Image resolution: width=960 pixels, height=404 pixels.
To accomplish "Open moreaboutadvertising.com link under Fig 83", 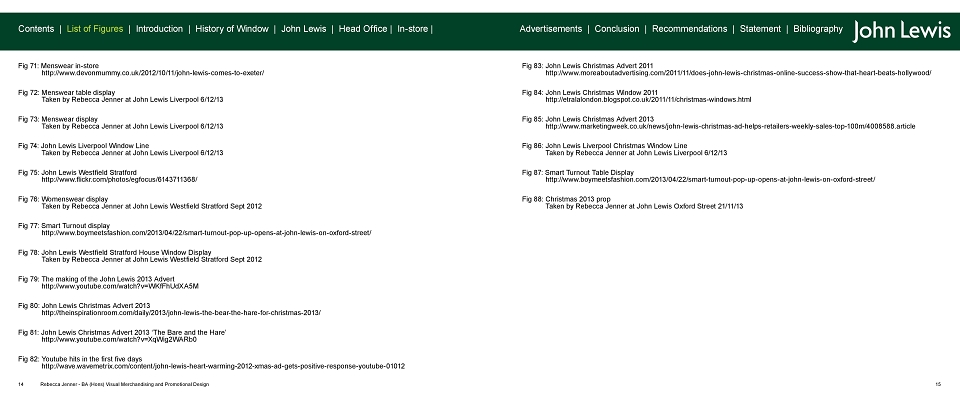I will (738, 73).
